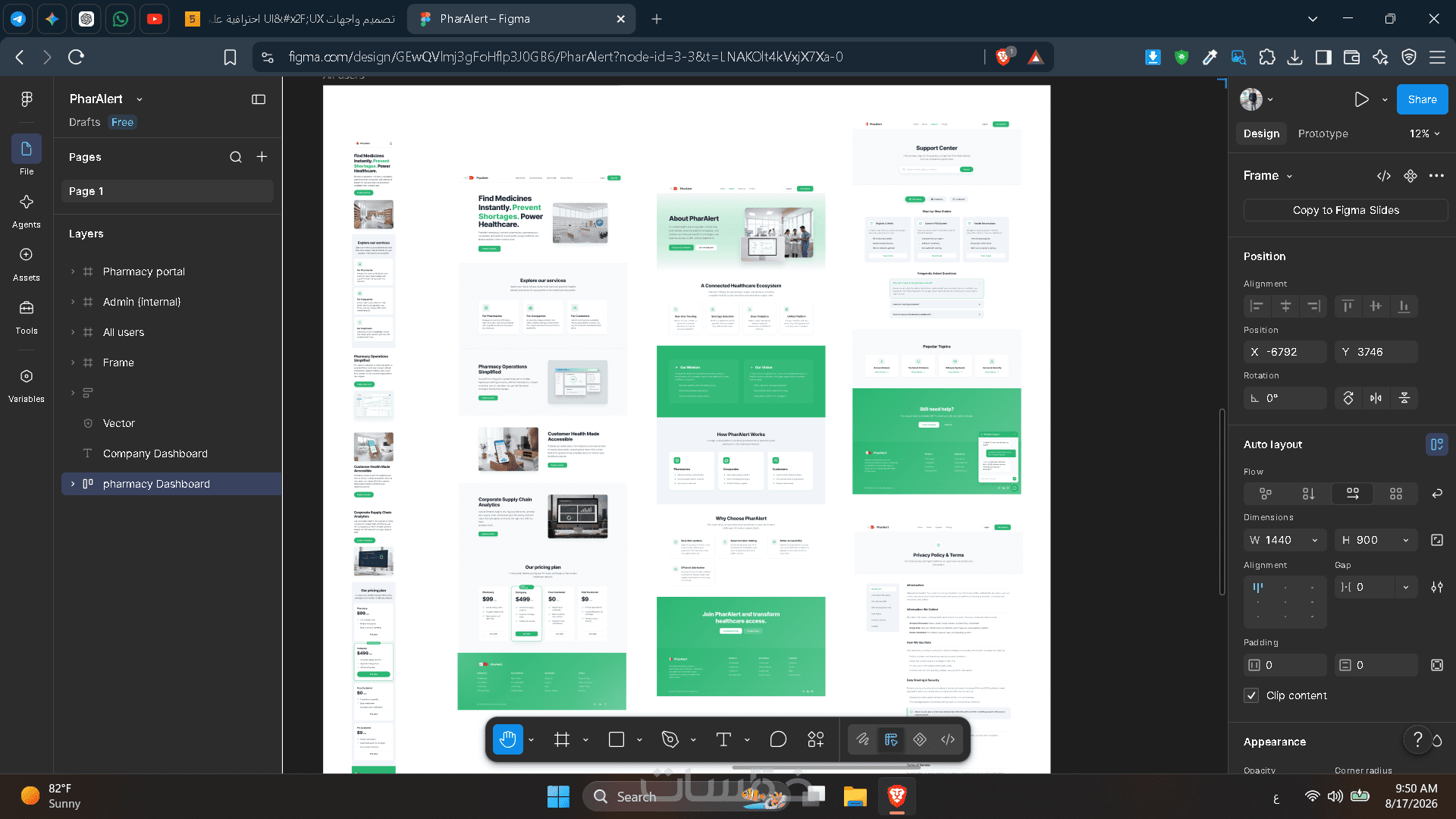Align top in the Alignment row
This screenshot has width=1456, height=819.
pyautogui.click(x=1348, y=306)
